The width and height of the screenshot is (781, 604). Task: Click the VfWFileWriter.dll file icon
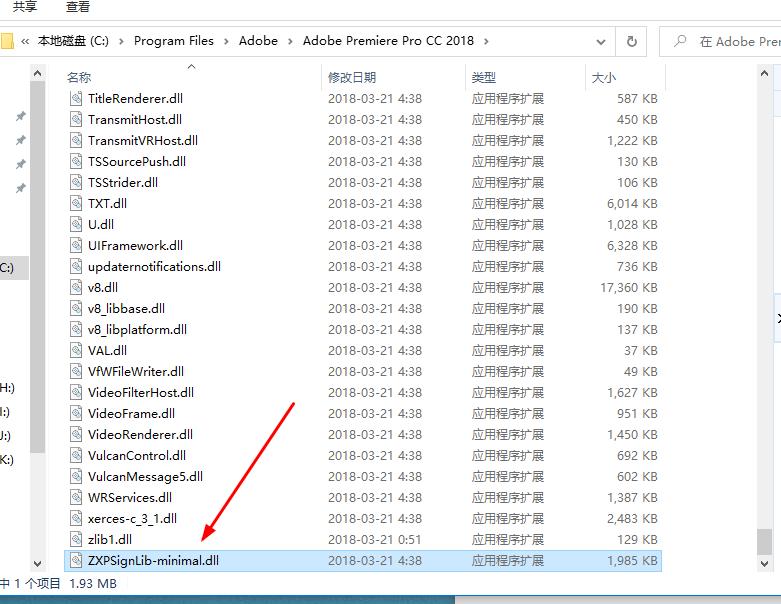[x=76, y=371]
